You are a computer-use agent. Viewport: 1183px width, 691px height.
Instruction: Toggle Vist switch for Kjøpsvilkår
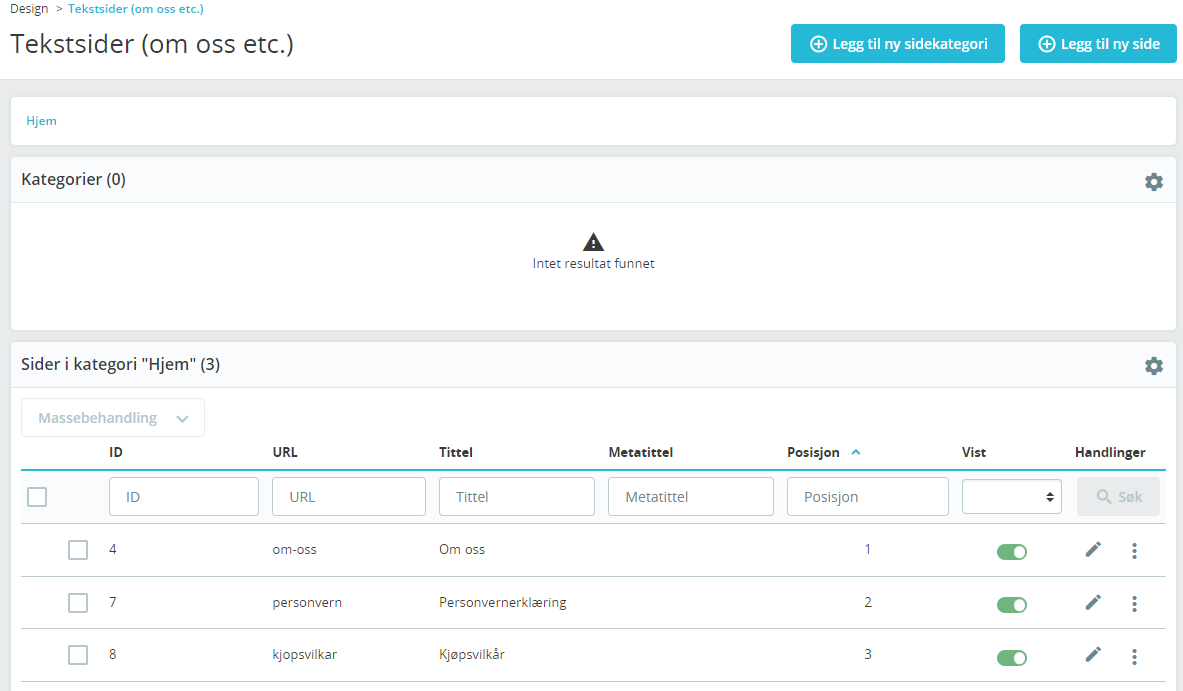(1011, 658)
